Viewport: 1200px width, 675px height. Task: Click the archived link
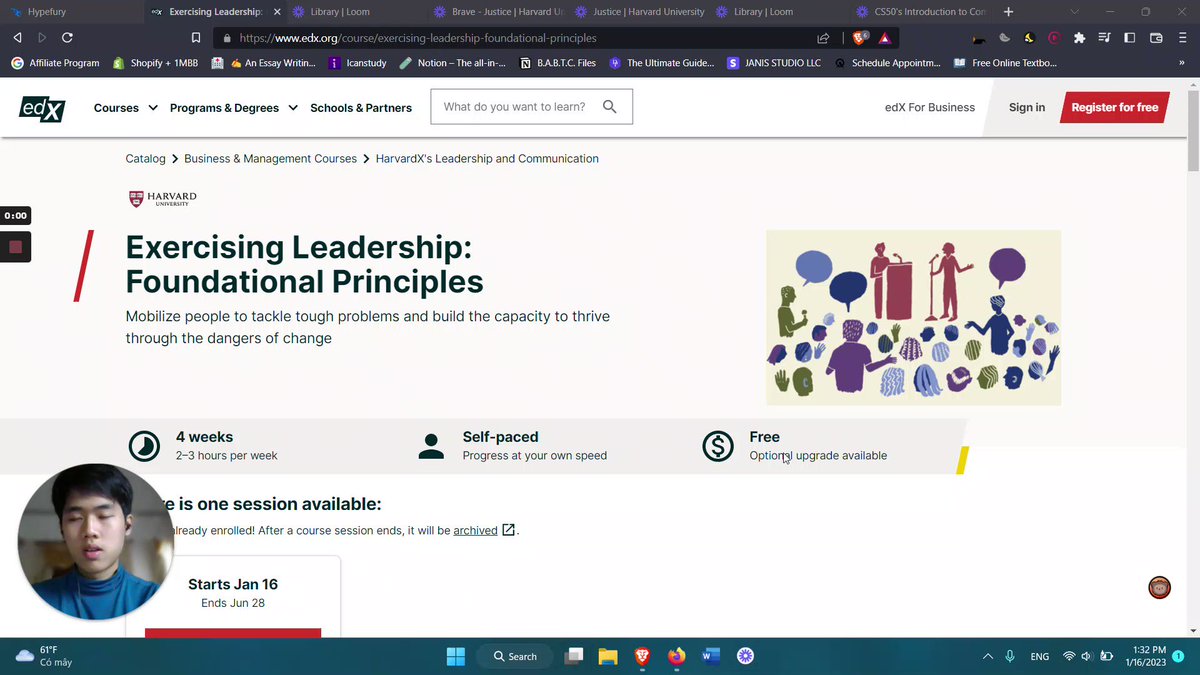[x=475, y=530]
